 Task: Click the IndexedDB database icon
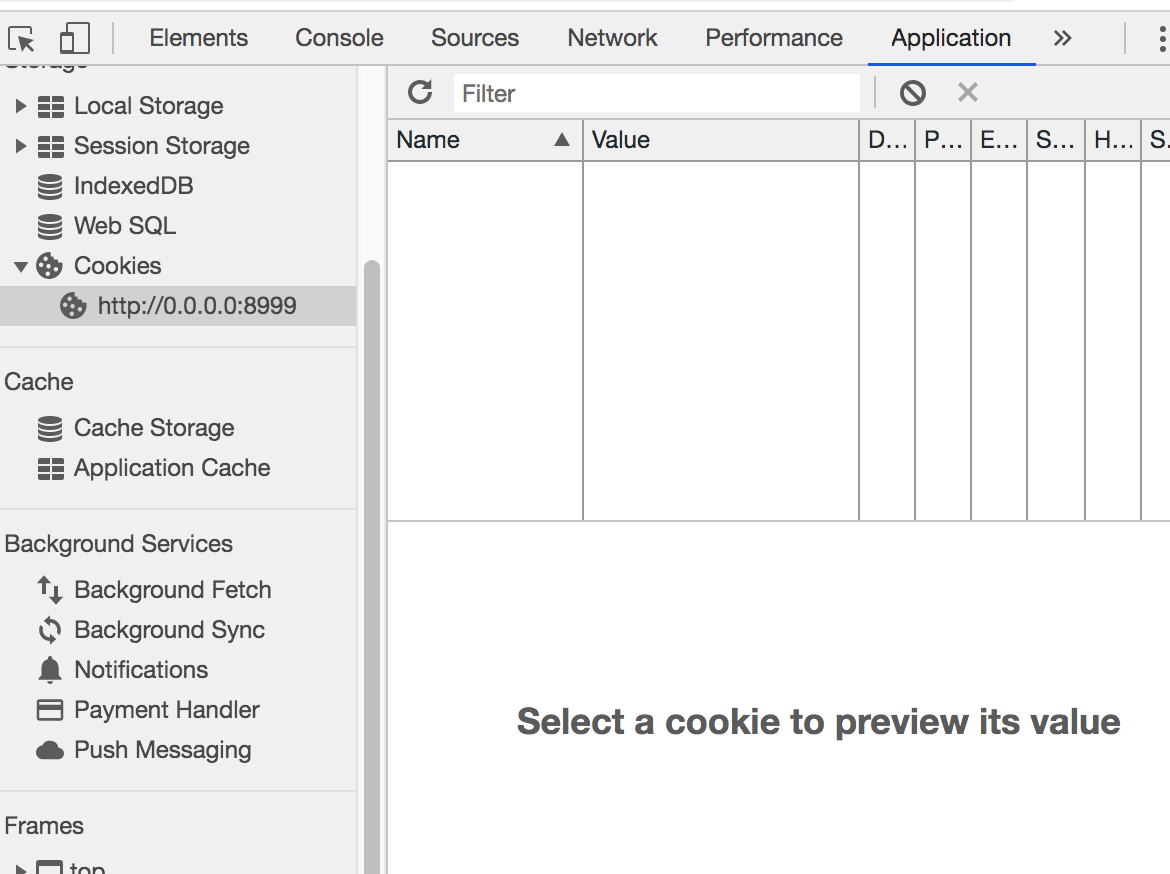(x=50, y=186)
